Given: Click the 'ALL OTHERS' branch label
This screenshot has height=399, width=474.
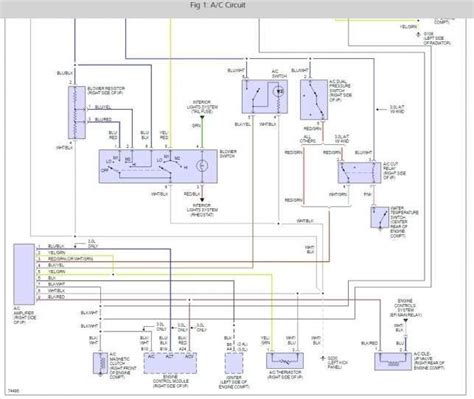Looking at the screenshot, I should click(308, 139).
